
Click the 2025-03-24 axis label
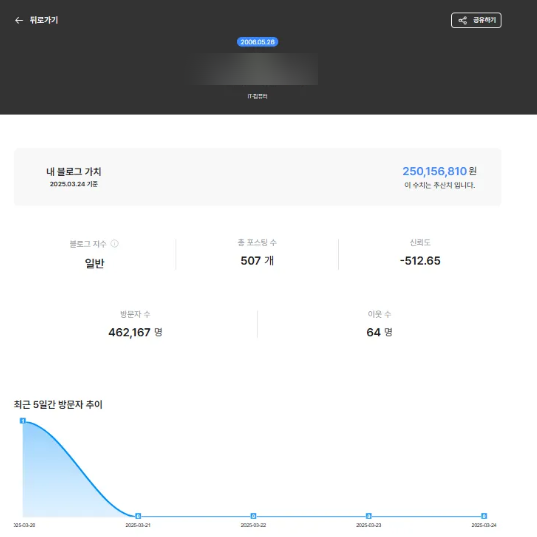click(484, 525)
